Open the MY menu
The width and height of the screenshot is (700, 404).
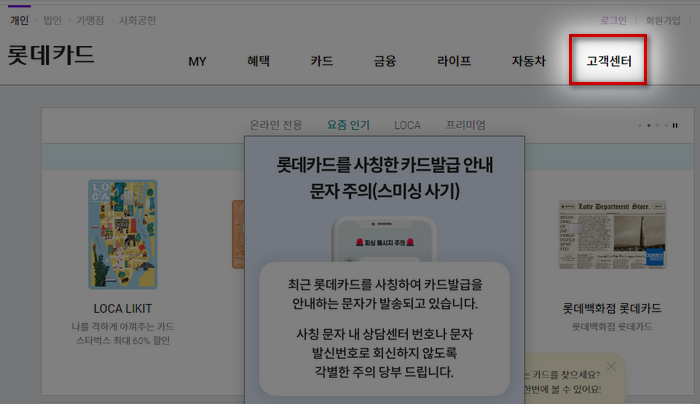(197, 61)
